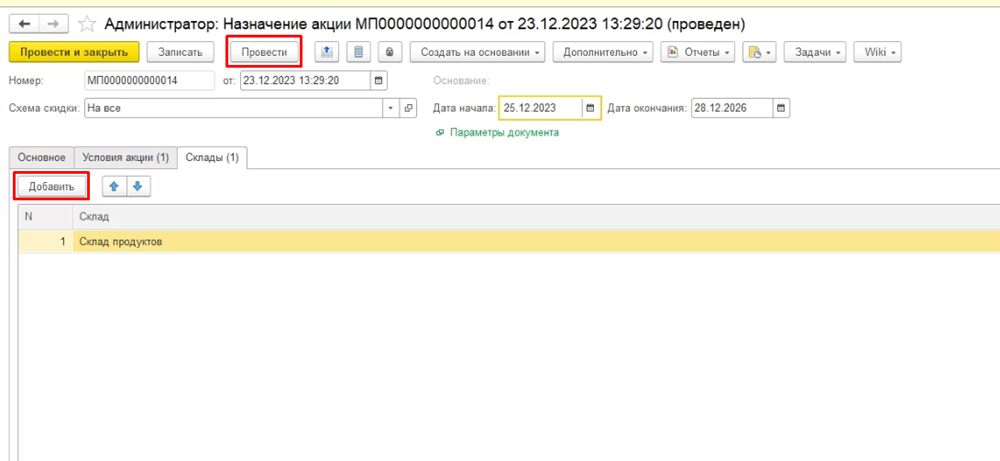The height and width of the screenshot is (461, 1000).
Task: Switch to the Основное tab
Action: [41, 158]
